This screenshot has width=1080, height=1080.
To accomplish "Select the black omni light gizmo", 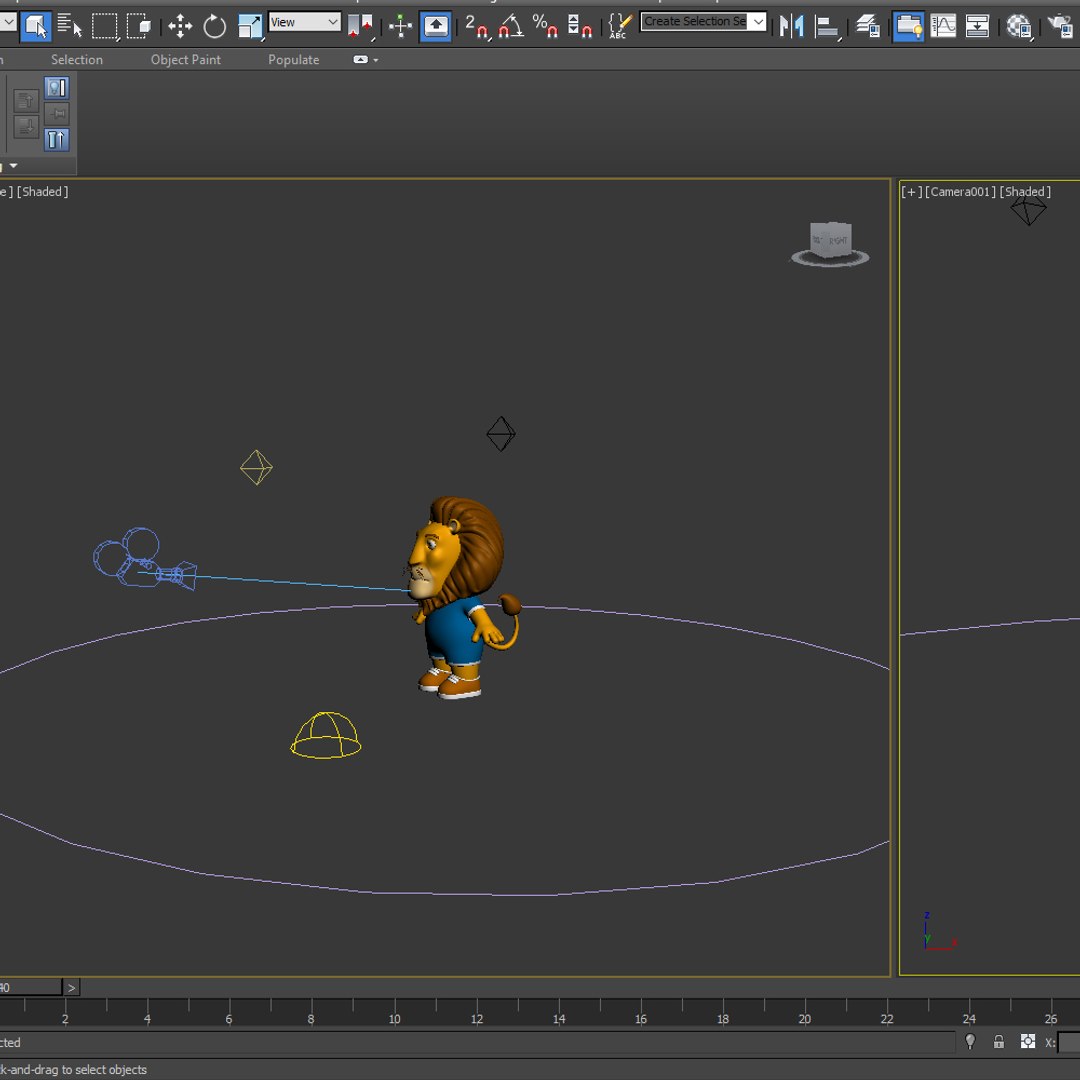I will [501, 434].
